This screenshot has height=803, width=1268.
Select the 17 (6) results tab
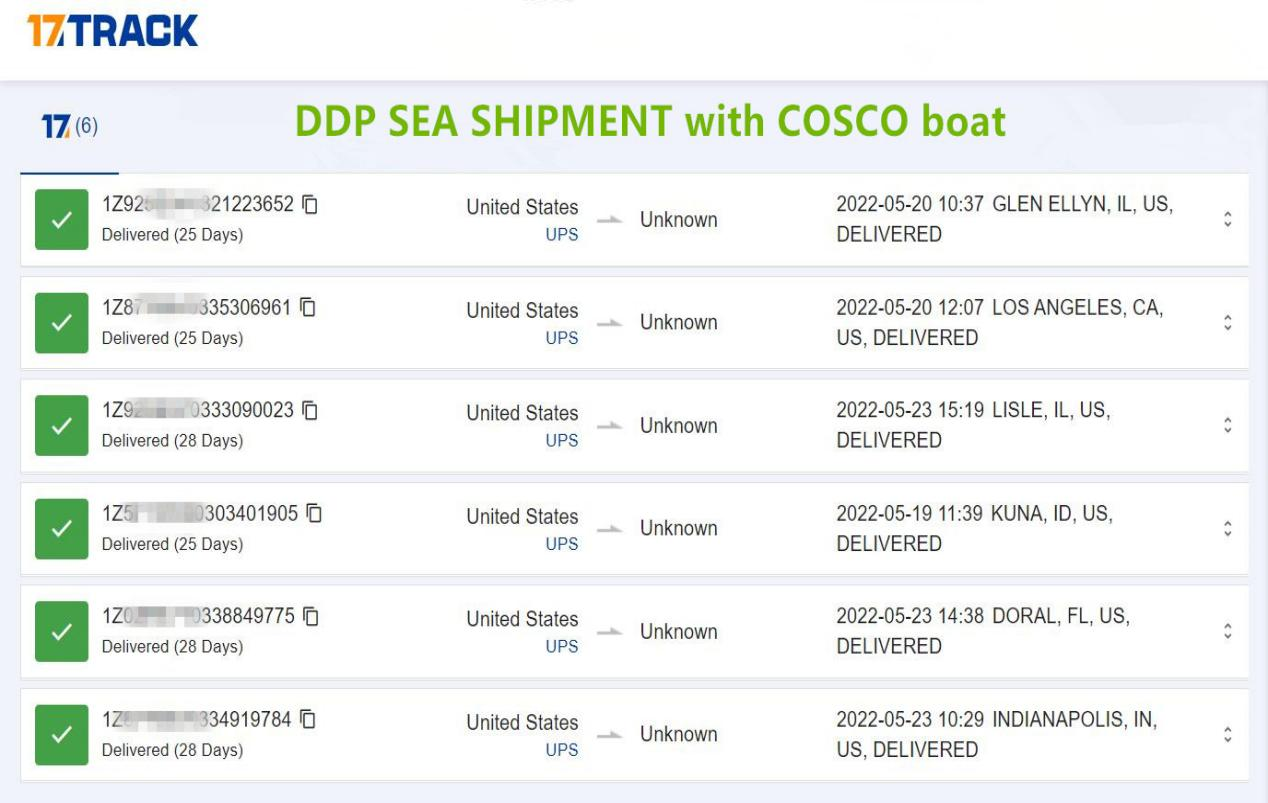coord(69,127)
